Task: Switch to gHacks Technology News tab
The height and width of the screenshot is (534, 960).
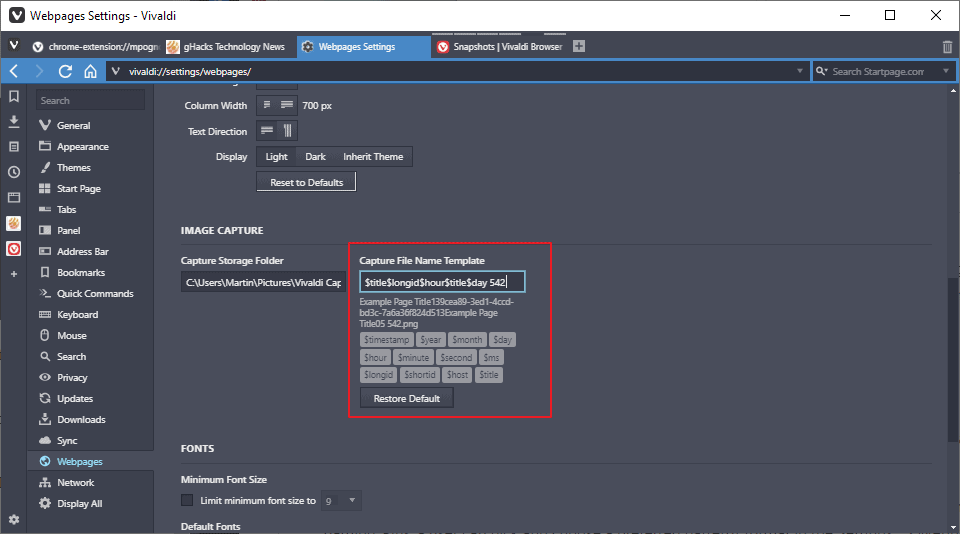Action: point(230,47)
